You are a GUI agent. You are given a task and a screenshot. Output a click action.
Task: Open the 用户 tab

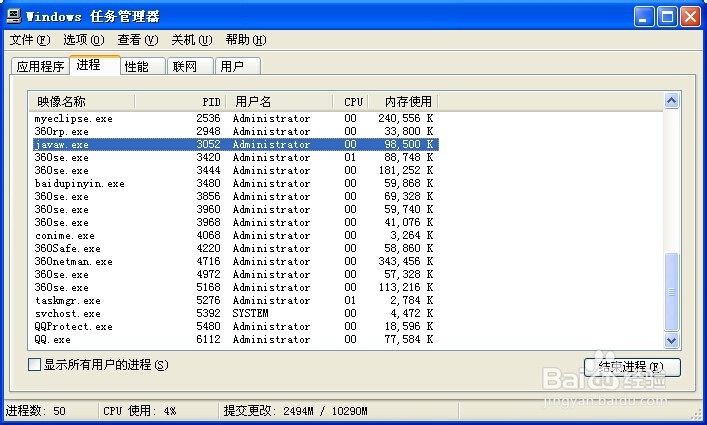tap(238, 67)
